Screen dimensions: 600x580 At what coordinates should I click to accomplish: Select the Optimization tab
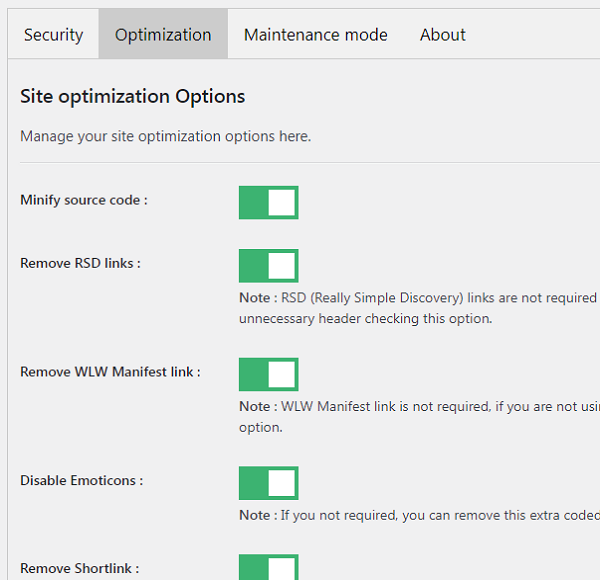point(163,34)
